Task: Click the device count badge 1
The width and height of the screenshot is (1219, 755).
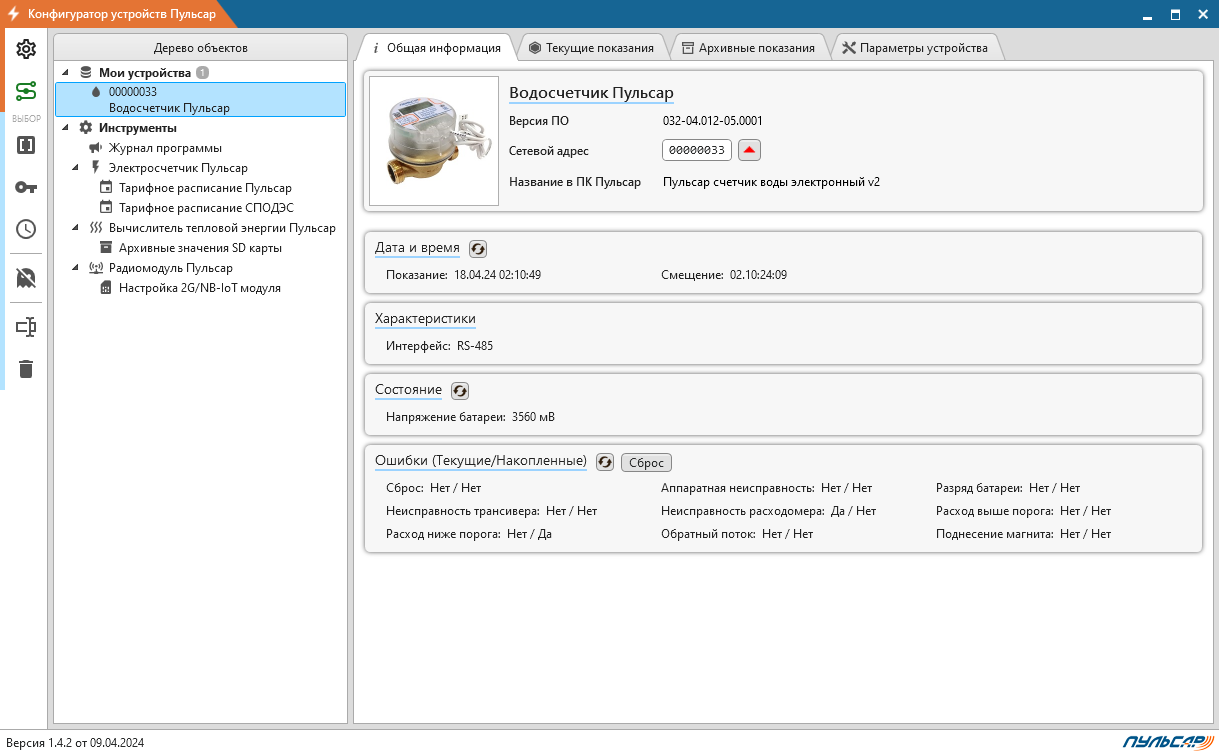Action: pyautogui.click(x=203, y=73)
